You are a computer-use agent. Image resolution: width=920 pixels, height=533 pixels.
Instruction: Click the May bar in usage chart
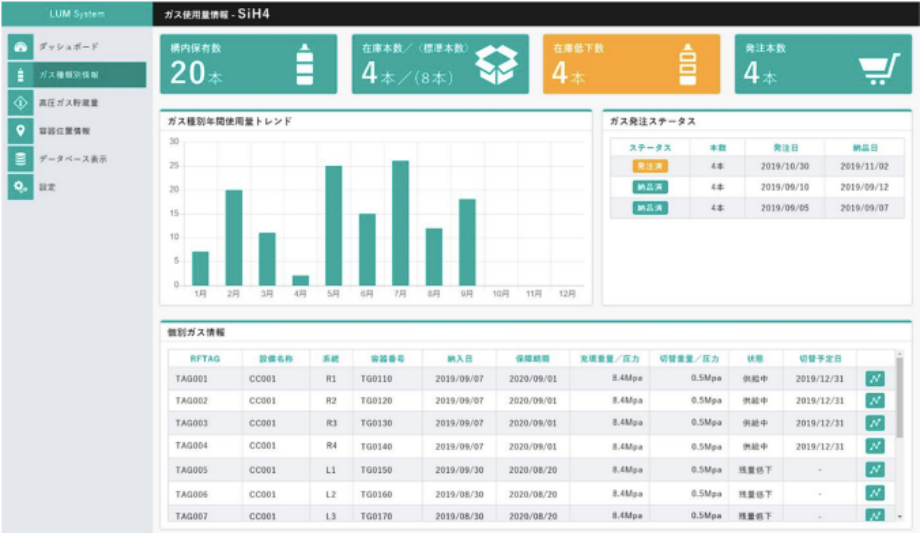click(x=333, y=226)
